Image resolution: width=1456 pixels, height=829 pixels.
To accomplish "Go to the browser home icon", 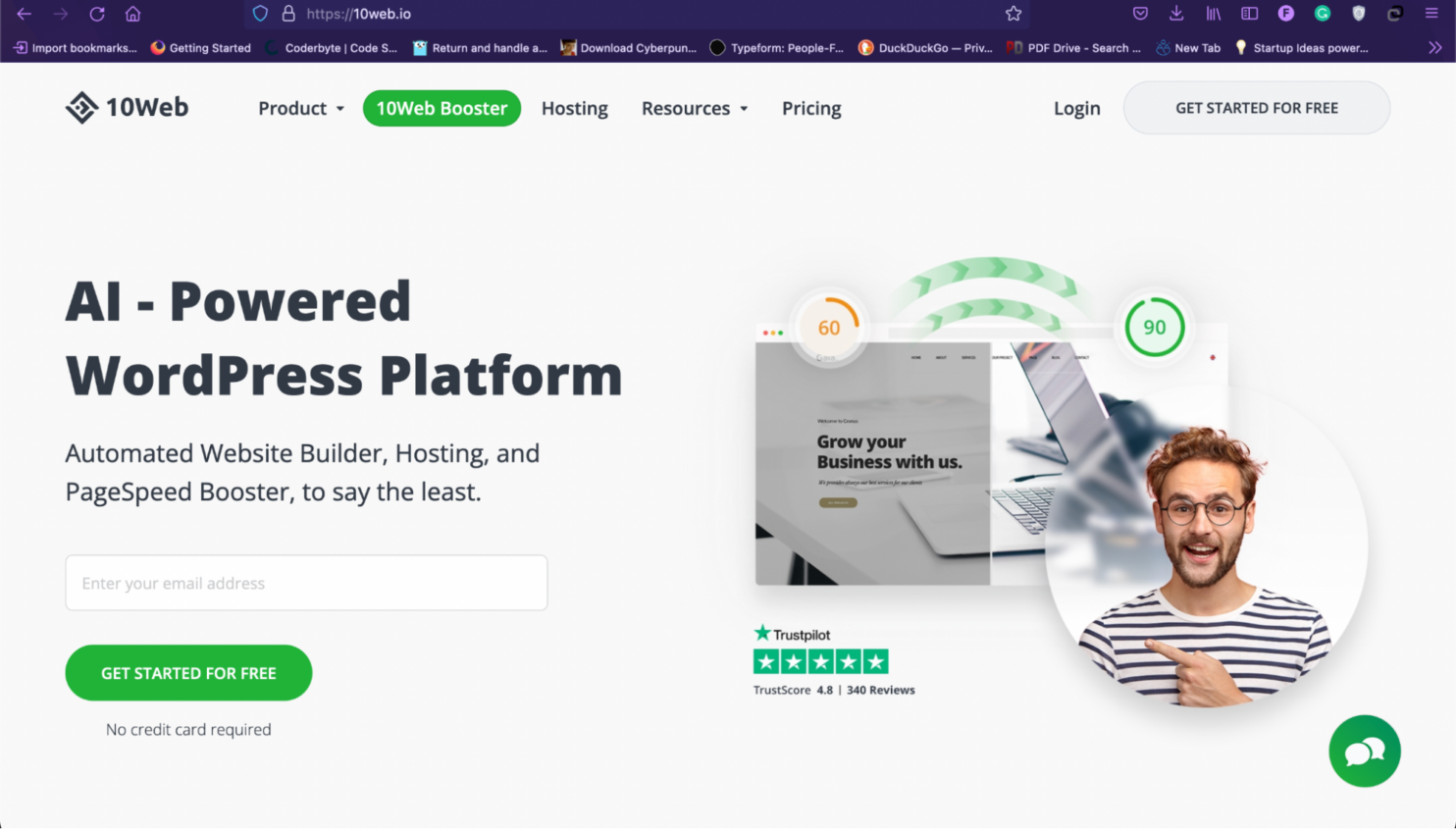I will (x=132, y=14).
